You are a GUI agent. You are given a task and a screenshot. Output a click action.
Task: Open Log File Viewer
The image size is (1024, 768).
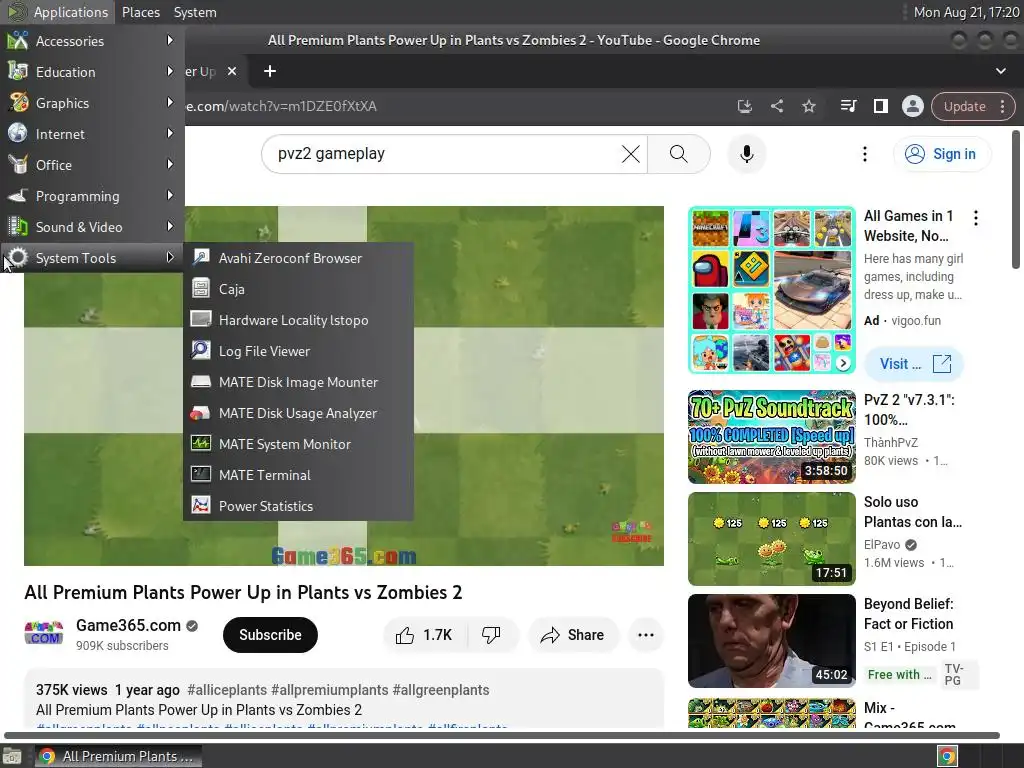click(x=298, y=351)
